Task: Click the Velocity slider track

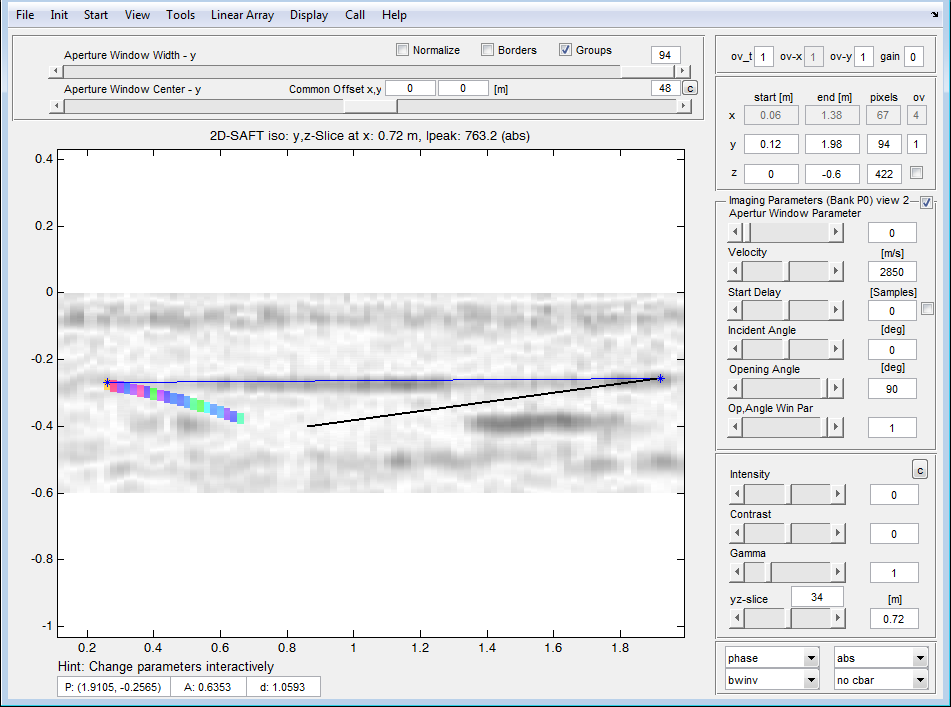Action: (x=785, y=270)
